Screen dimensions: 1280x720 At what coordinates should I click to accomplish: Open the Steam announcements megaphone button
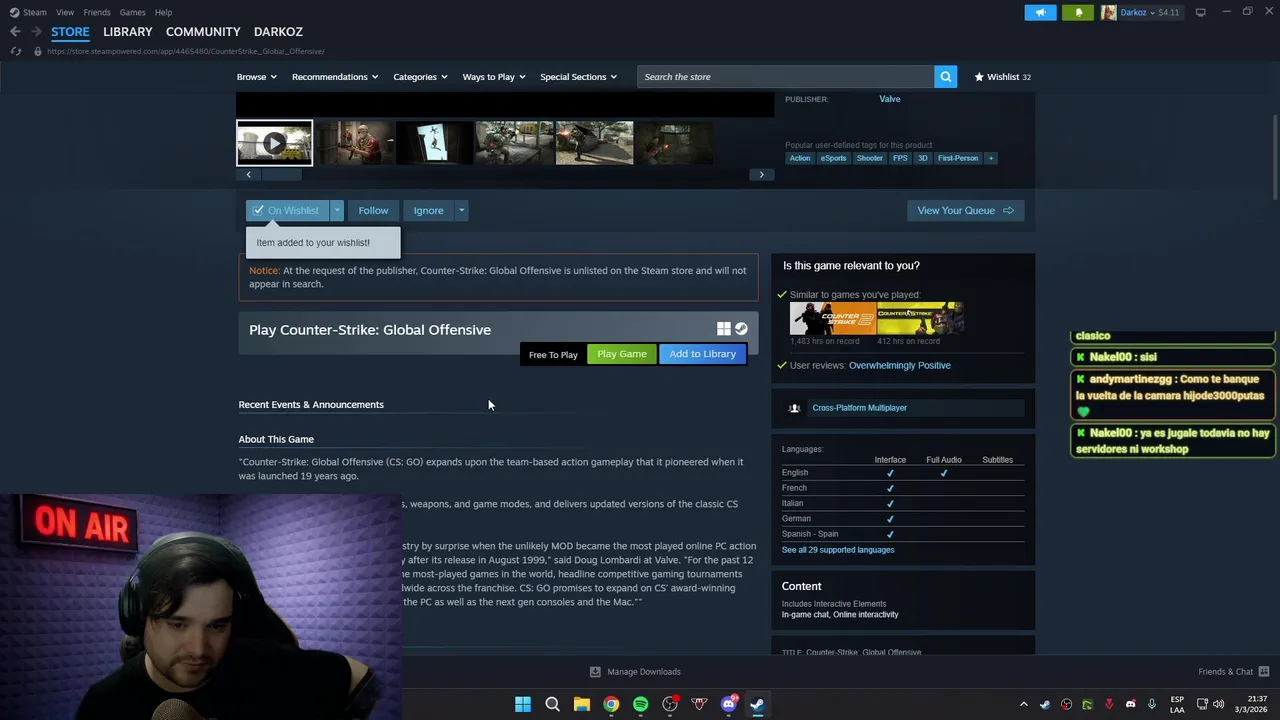[x=1040, y=12]
